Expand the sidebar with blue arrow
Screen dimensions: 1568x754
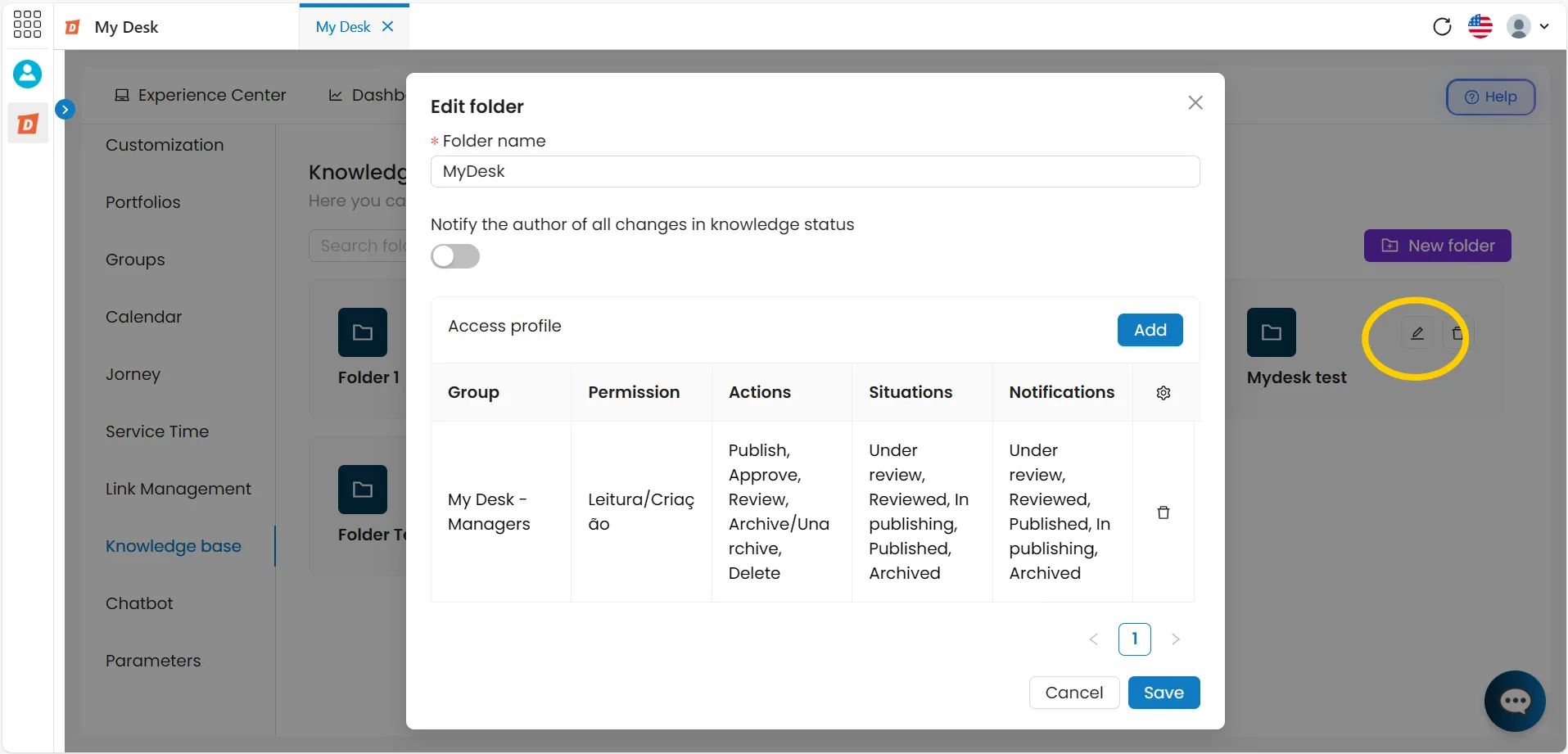(65, 109)
